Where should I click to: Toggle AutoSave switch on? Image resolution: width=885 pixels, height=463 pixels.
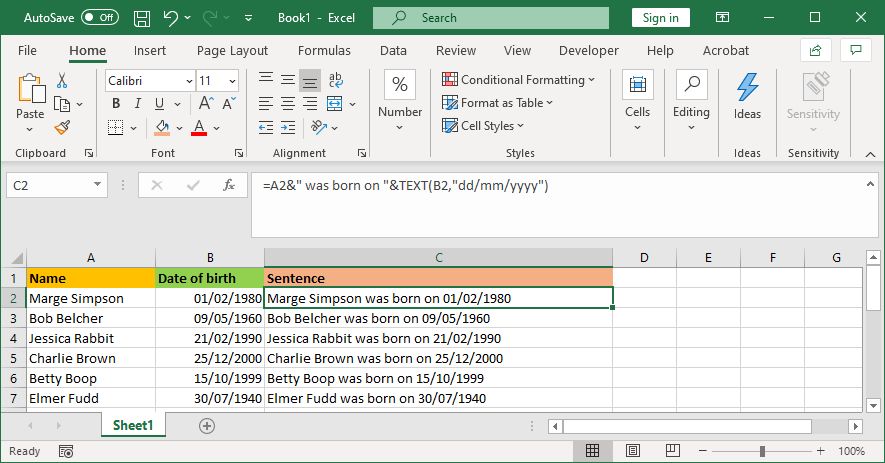click(98, 18)
